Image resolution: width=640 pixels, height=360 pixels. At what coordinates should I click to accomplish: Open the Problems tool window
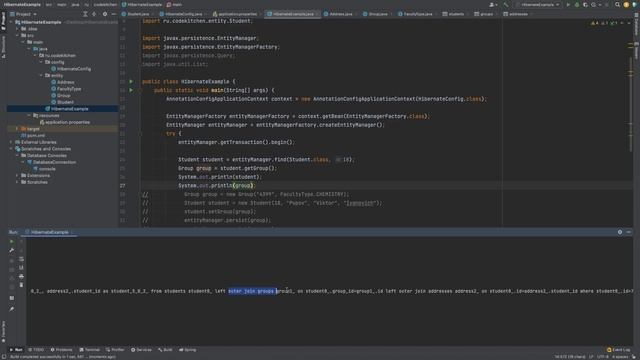[61, 350]
